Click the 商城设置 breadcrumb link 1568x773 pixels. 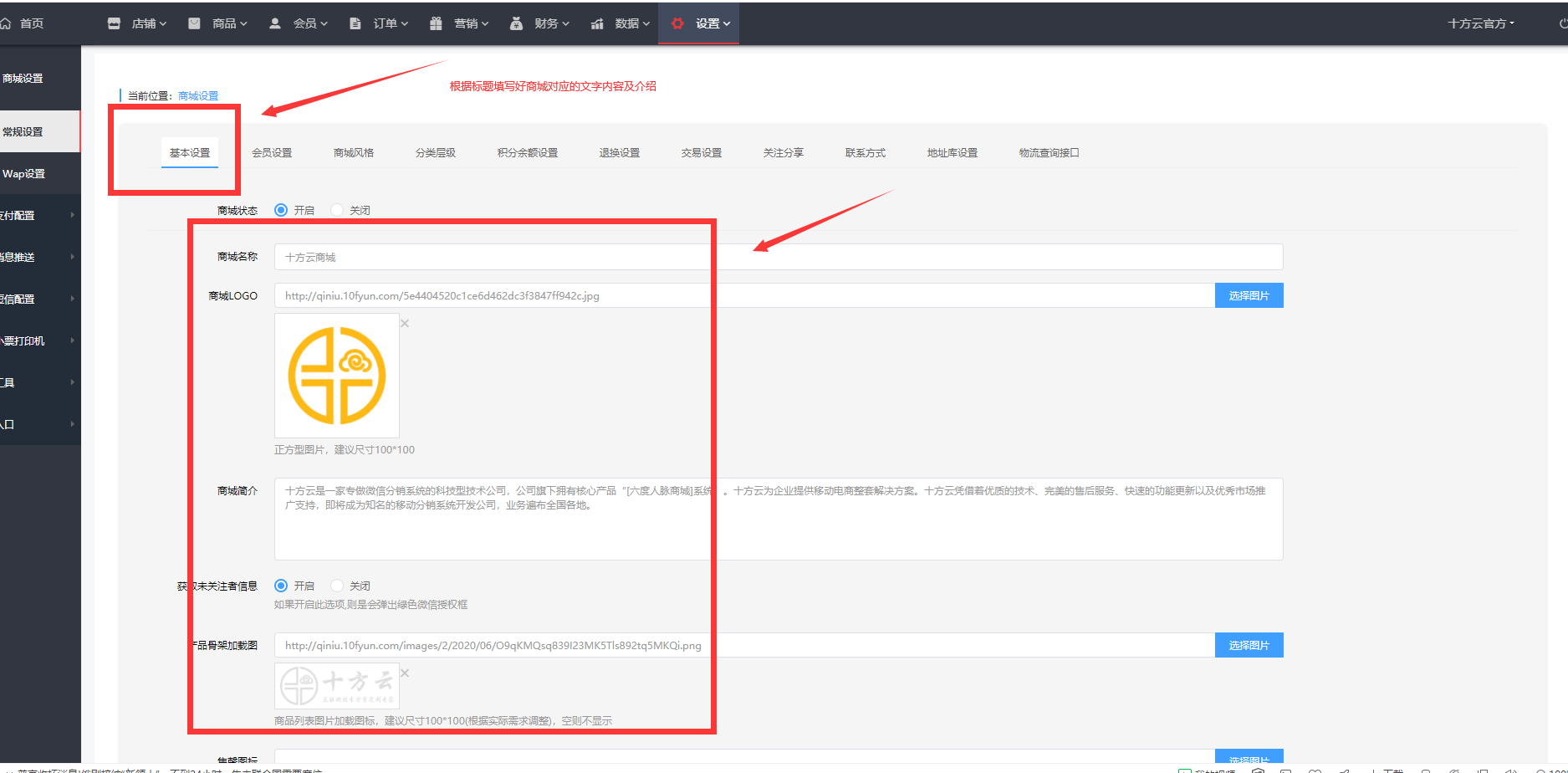click(198, 96)
